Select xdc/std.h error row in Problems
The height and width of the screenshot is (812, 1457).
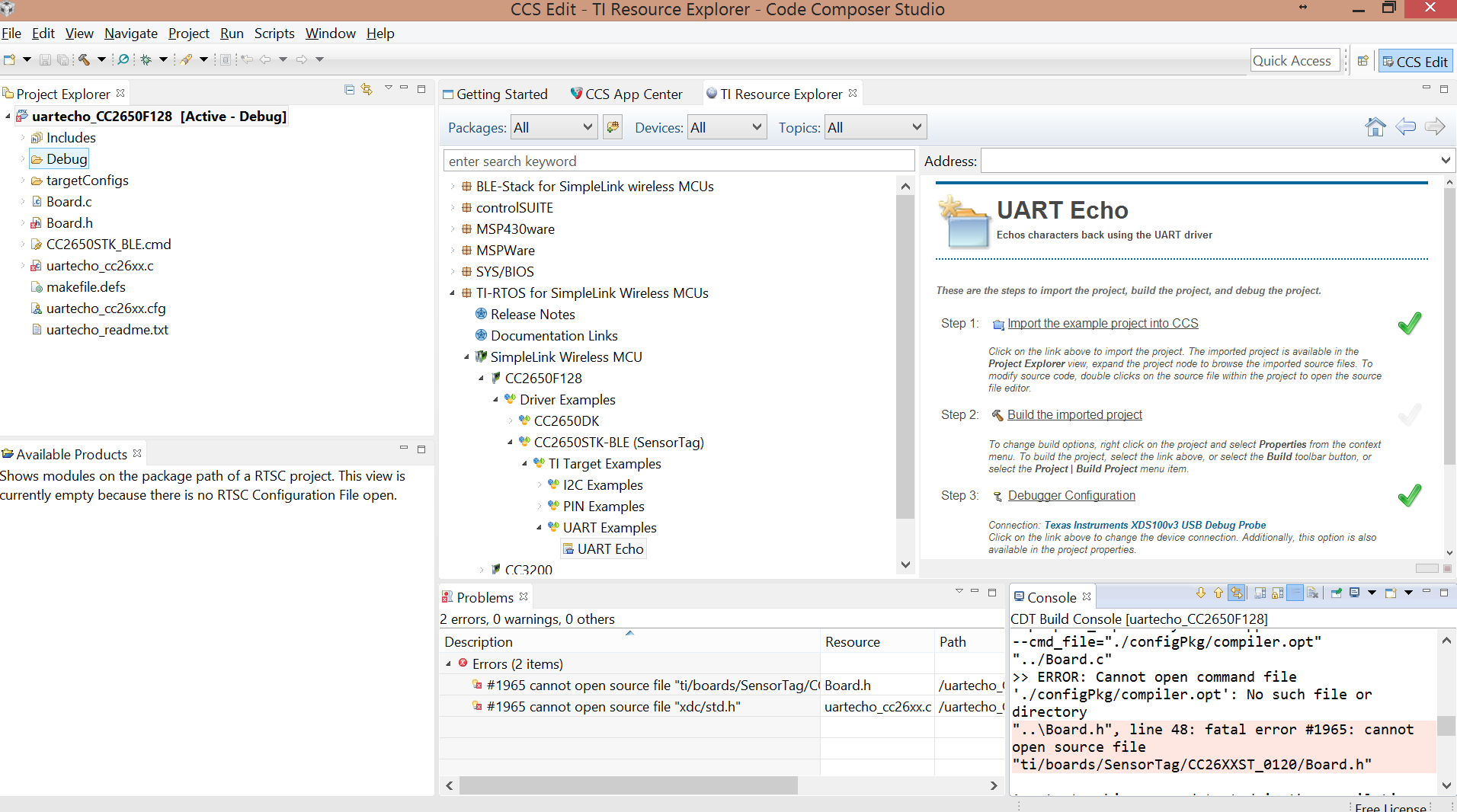(722, 706)
